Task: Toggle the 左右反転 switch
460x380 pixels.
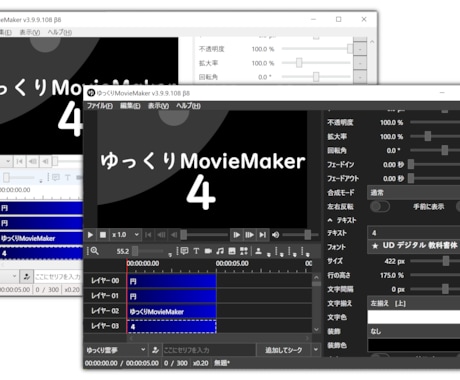Action: (380, 206)
